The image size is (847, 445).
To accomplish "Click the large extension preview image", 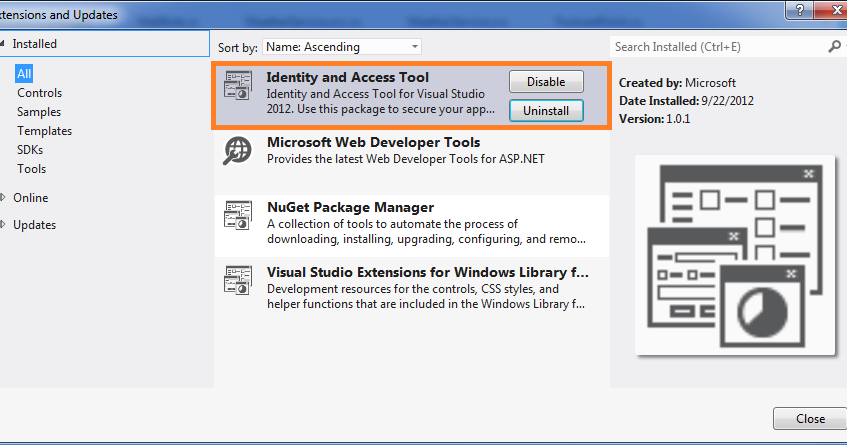I will coord(735,255).
